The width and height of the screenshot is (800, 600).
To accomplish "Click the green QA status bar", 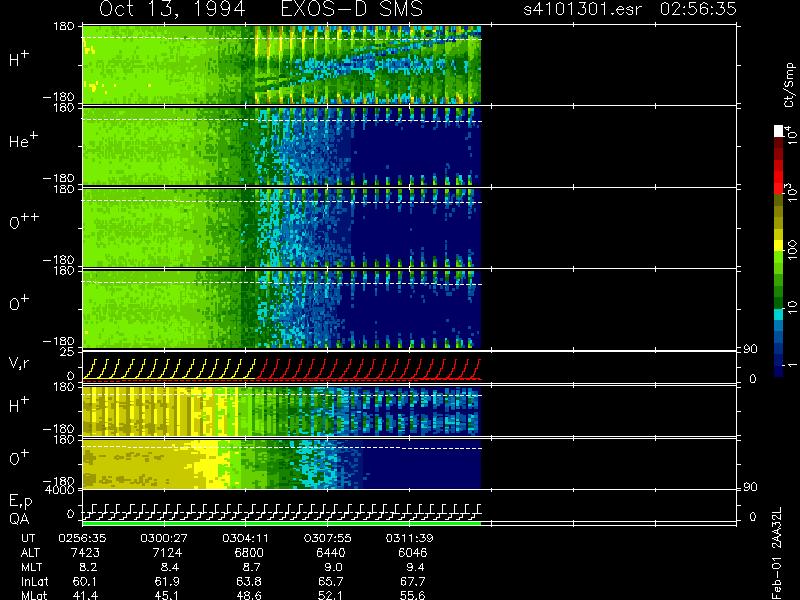I will click(x=282, y=523).
